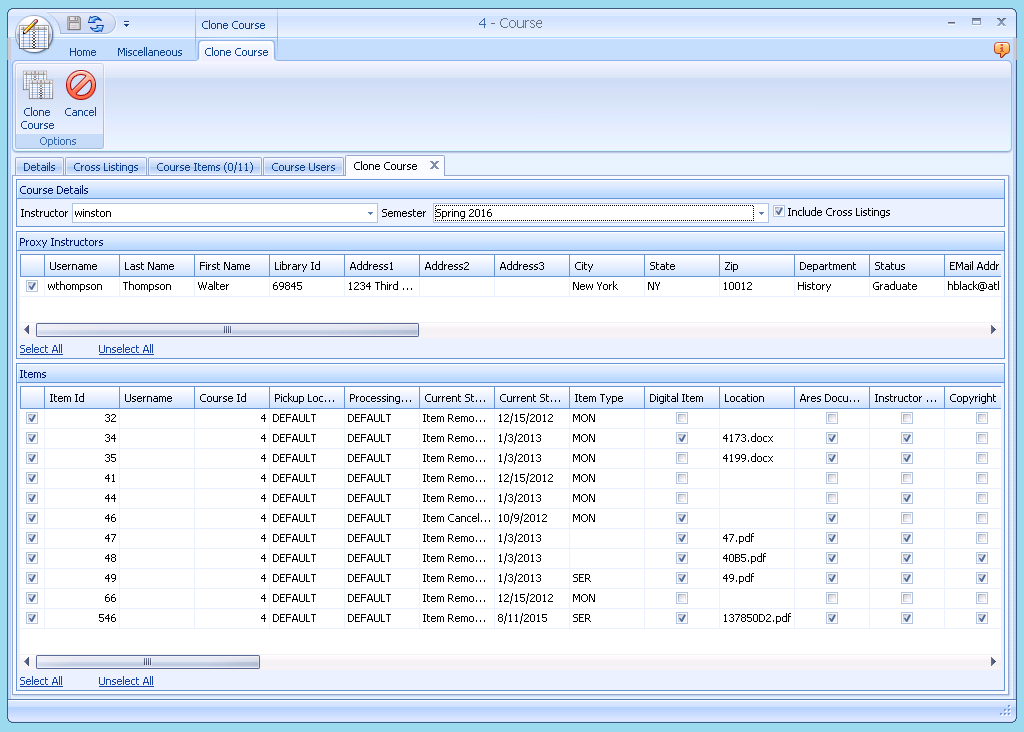Click inside the Instructor field showing winston
Viewport: 1024px width, 732px height.
tap(200, 212)
